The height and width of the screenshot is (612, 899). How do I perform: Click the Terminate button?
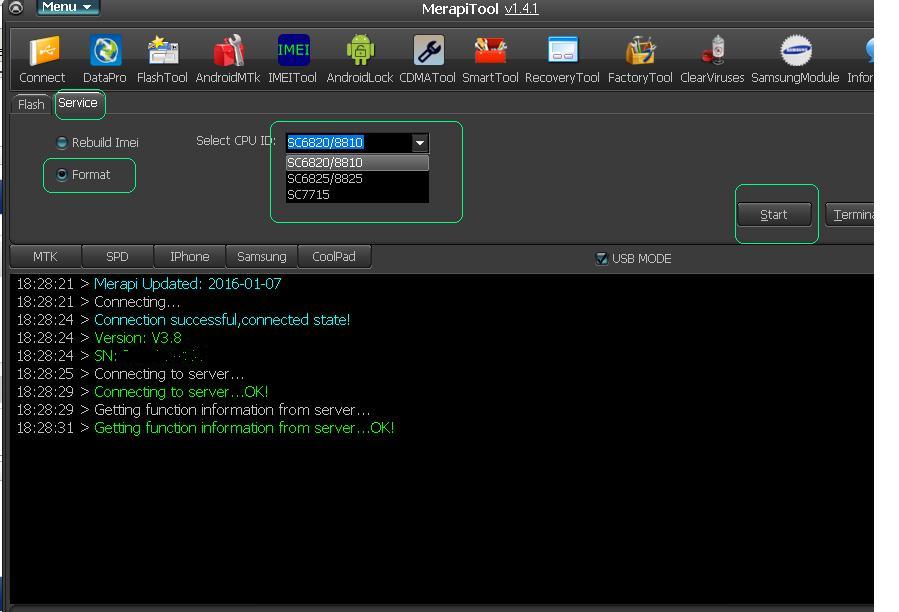[x=850, y=215]
